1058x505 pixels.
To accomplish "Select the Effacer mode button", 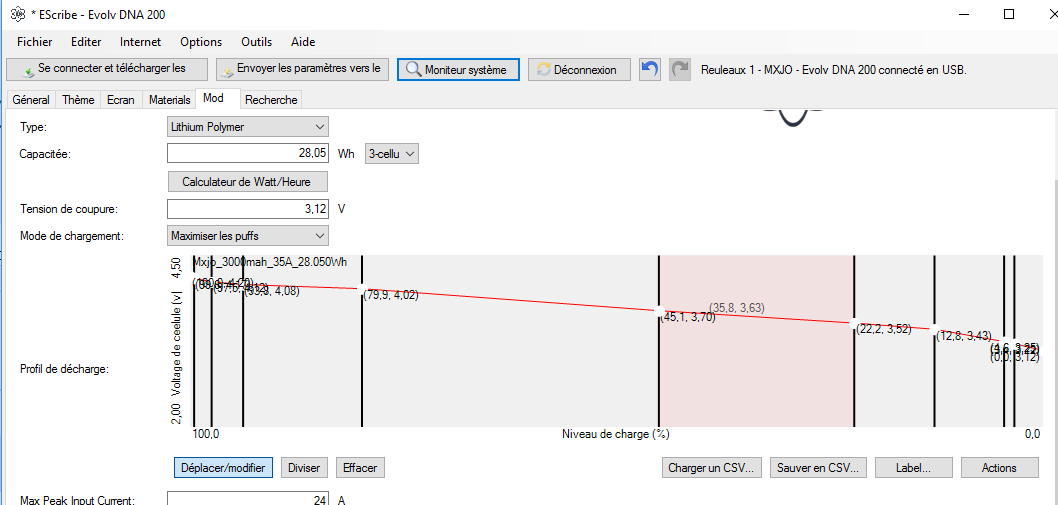I will (359, 468).
